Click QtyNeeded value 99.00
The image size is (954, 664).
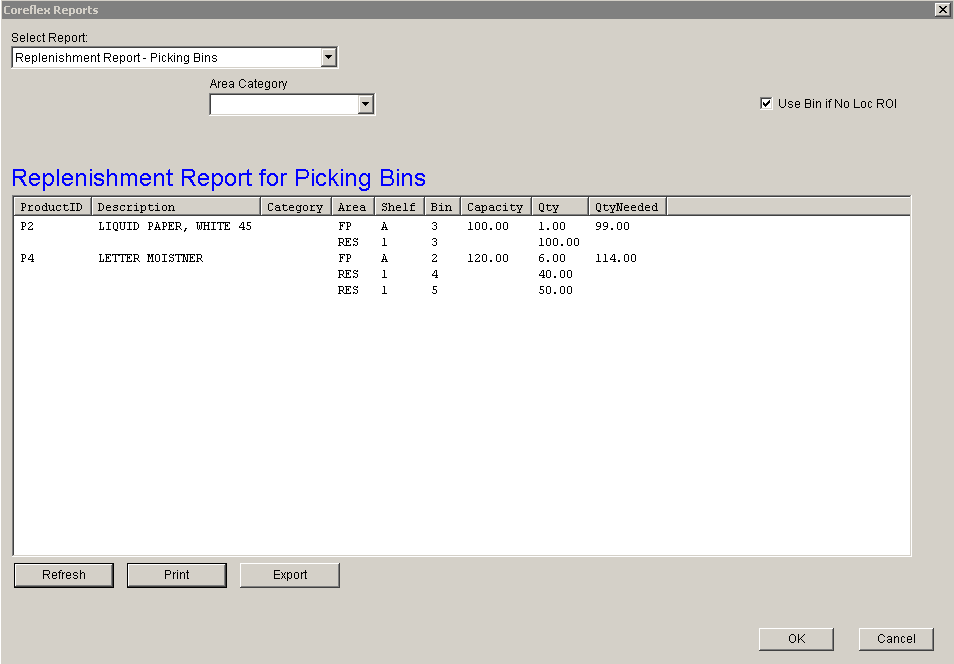612,226
